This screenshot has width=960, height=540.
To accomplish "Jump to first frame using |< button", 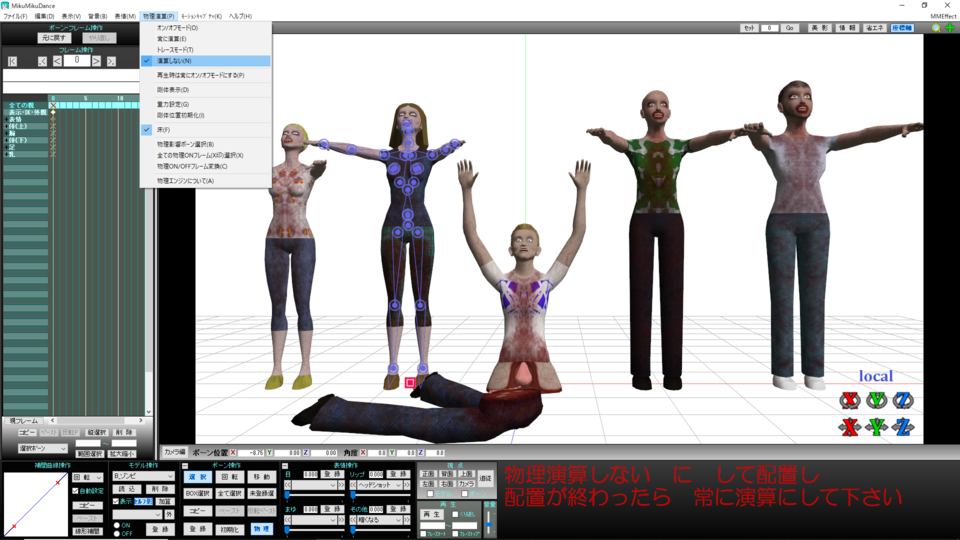I will tap(12, 61).
